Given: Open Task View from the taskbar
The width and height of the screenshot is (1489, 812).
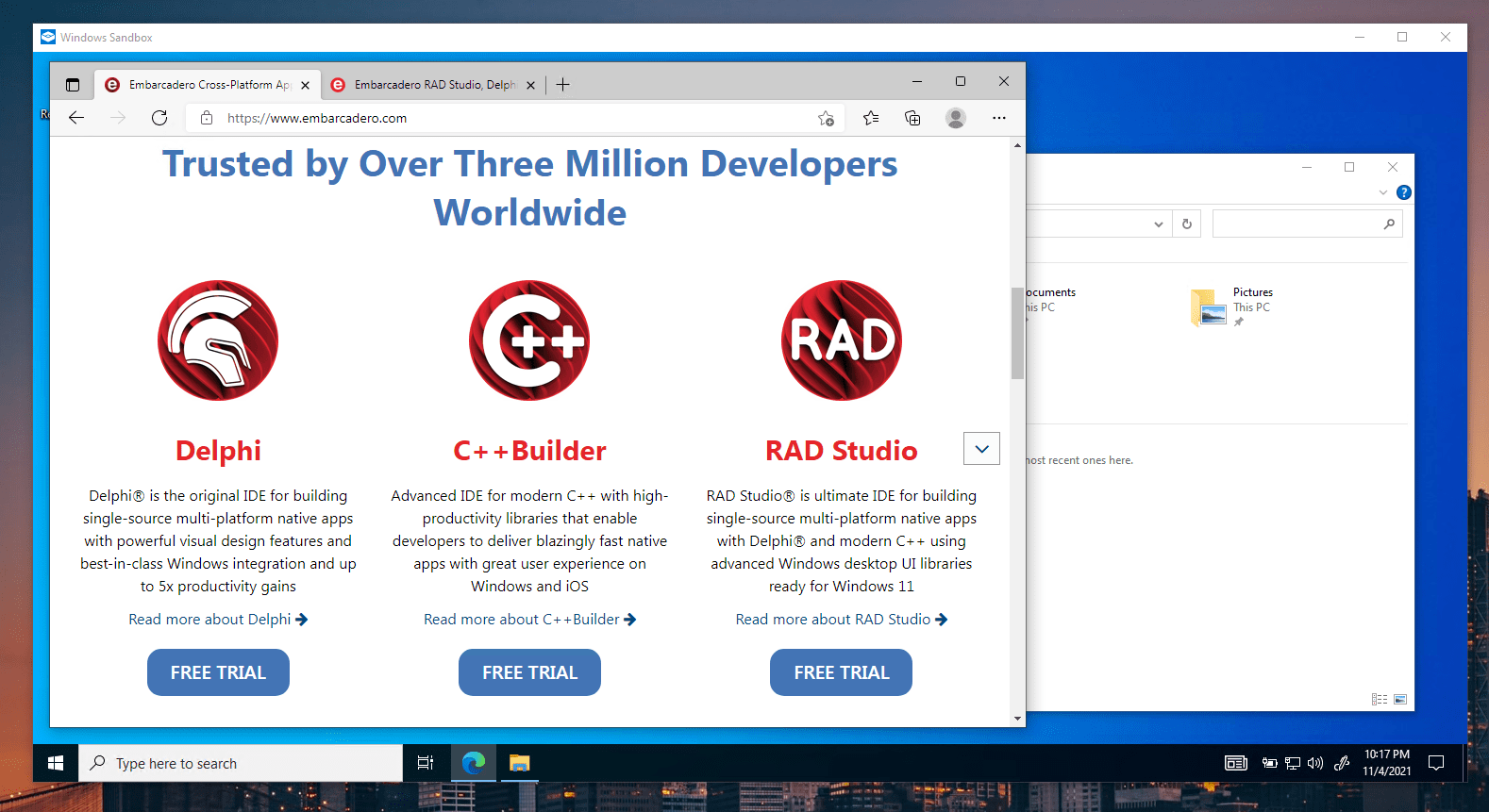Looking at the screenshot, I should coord(426,763).
